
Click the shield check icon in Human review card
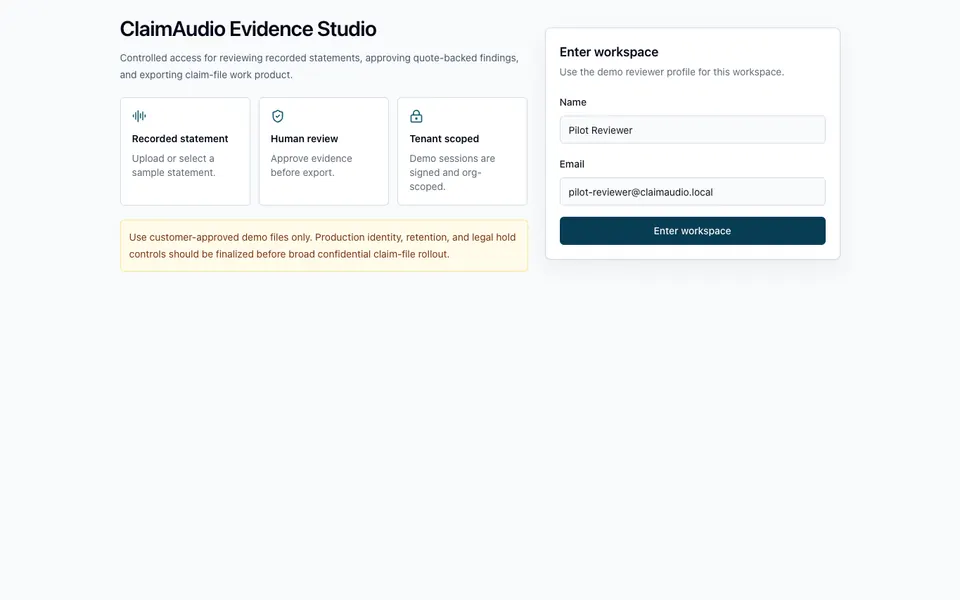277,116
